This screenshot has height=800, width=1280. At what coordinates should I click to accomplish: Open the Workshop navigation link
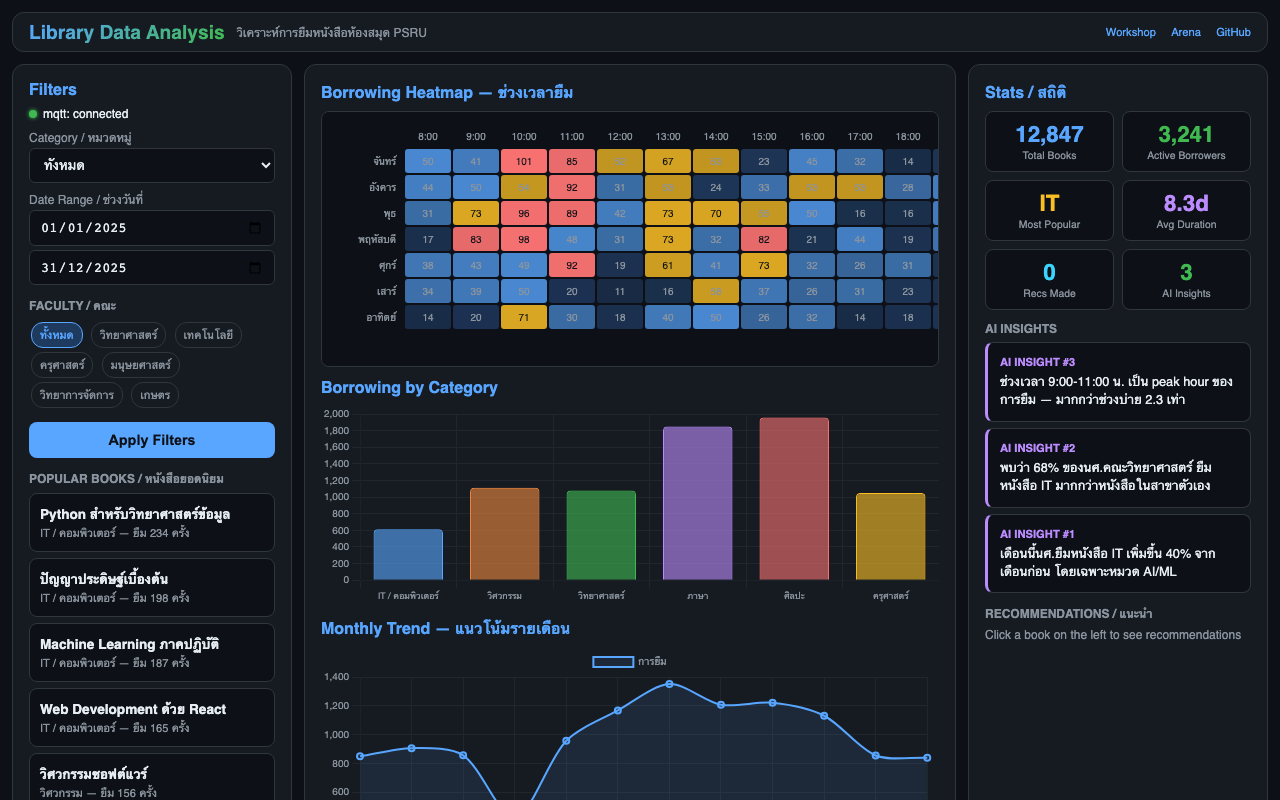[1130, 32]
